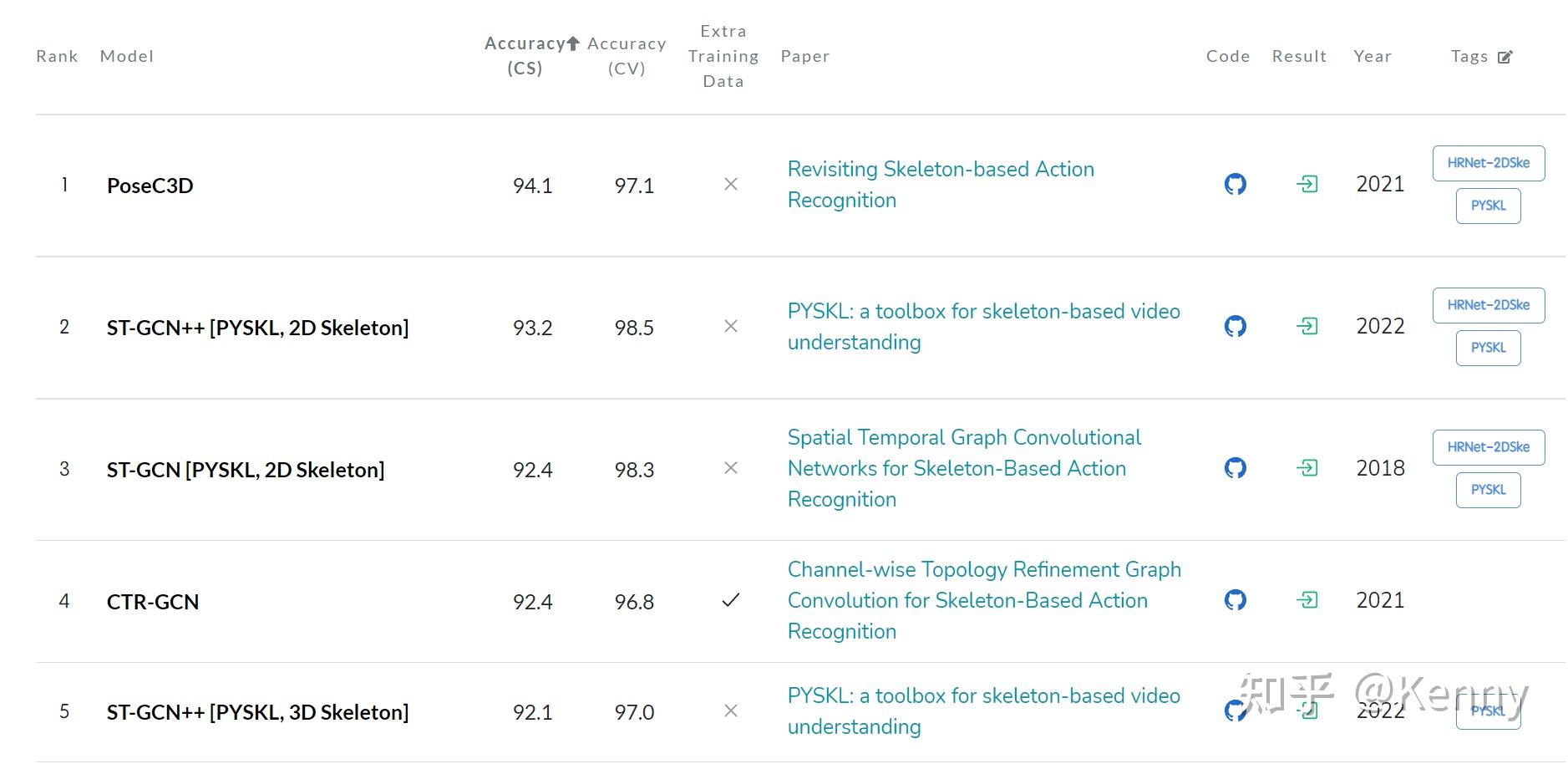This screenshot has width=1568, height=764.
Task: Select the PoseC3D model name
Action: [150, 186]
